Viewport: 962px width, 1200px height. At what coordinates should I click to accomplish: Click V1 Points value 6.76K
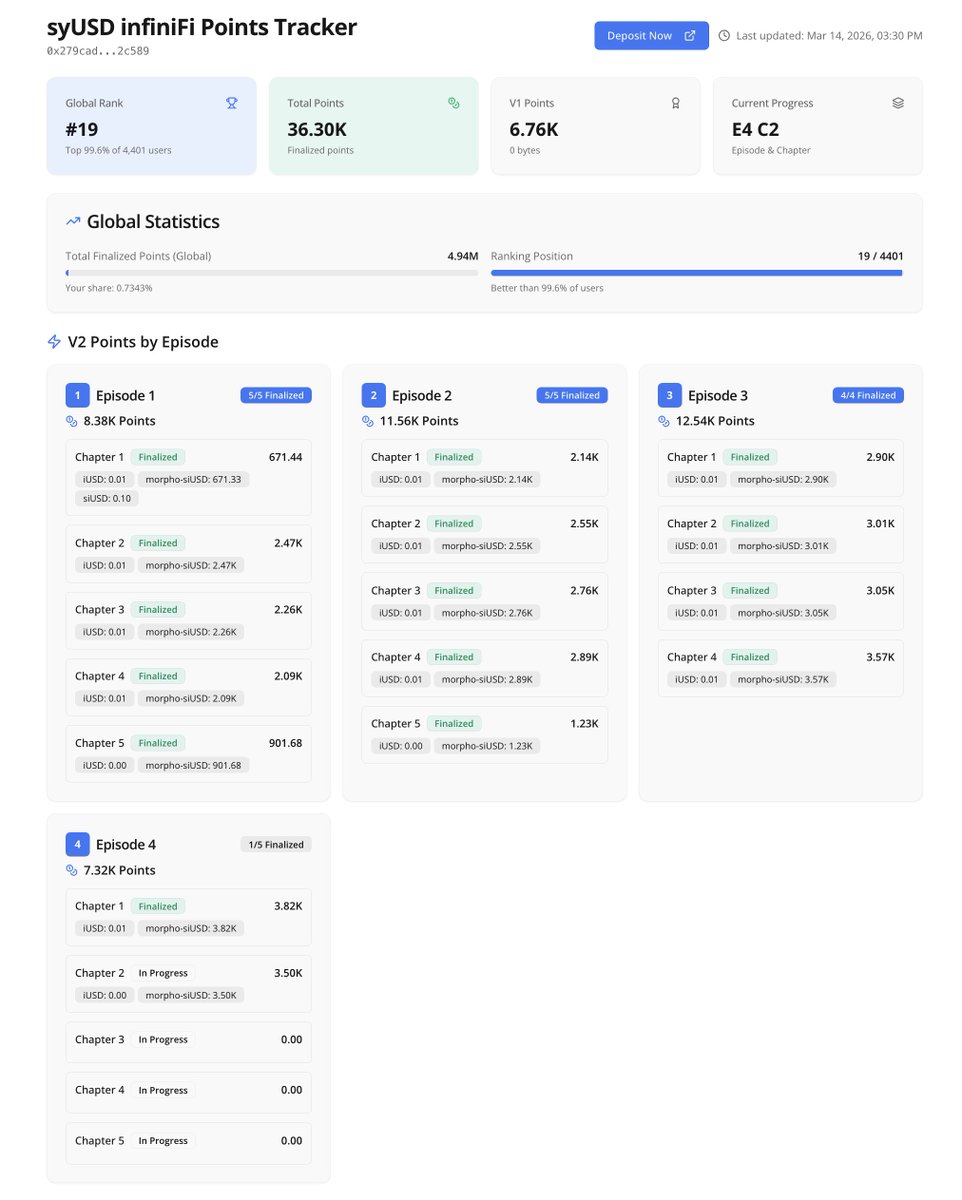(534, 129)
